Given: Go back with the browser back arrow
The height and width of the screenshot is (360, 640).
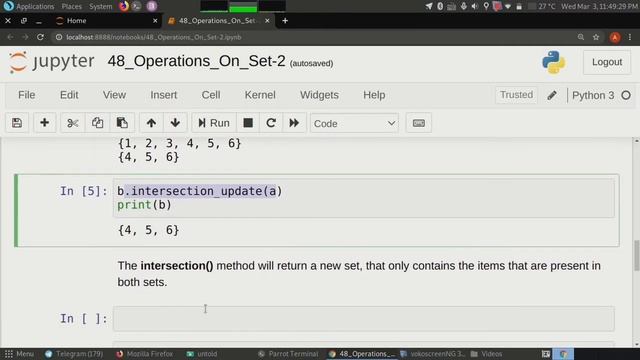Looking at the screenshot, I should tap(10, 37).
